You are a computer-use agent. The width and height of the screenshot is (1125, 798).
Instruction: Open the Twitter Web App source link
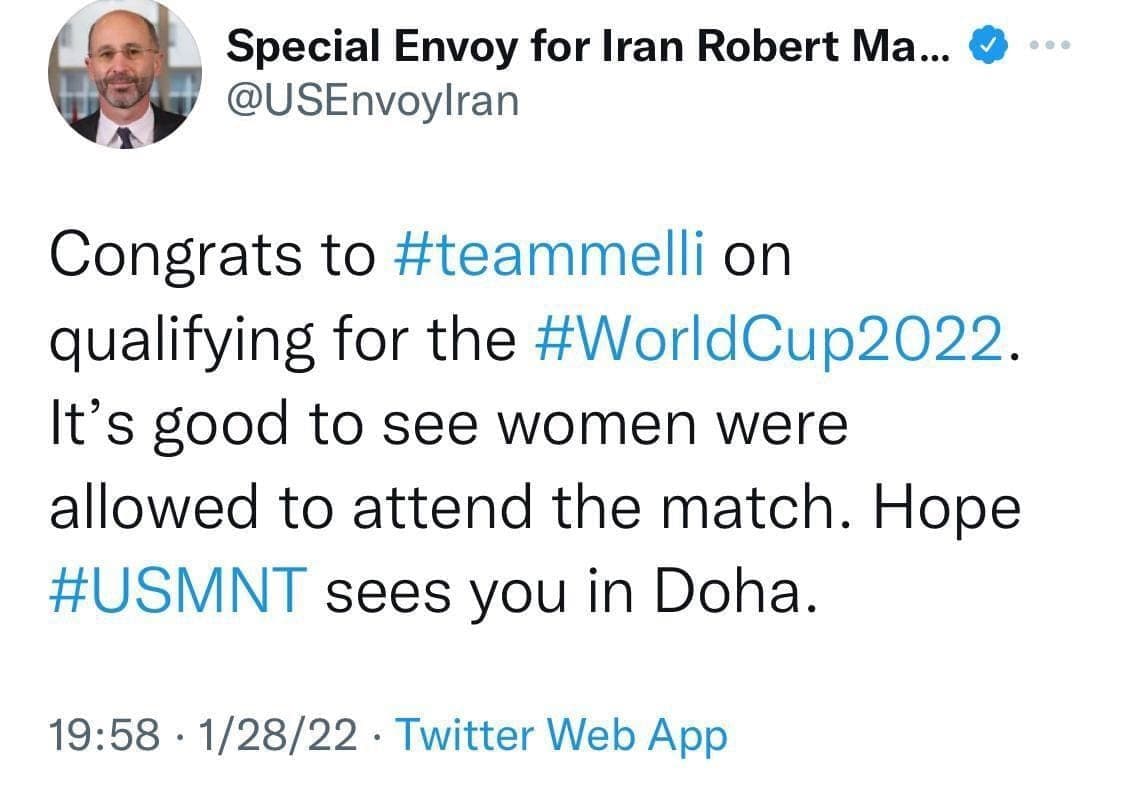pos(561,736)
